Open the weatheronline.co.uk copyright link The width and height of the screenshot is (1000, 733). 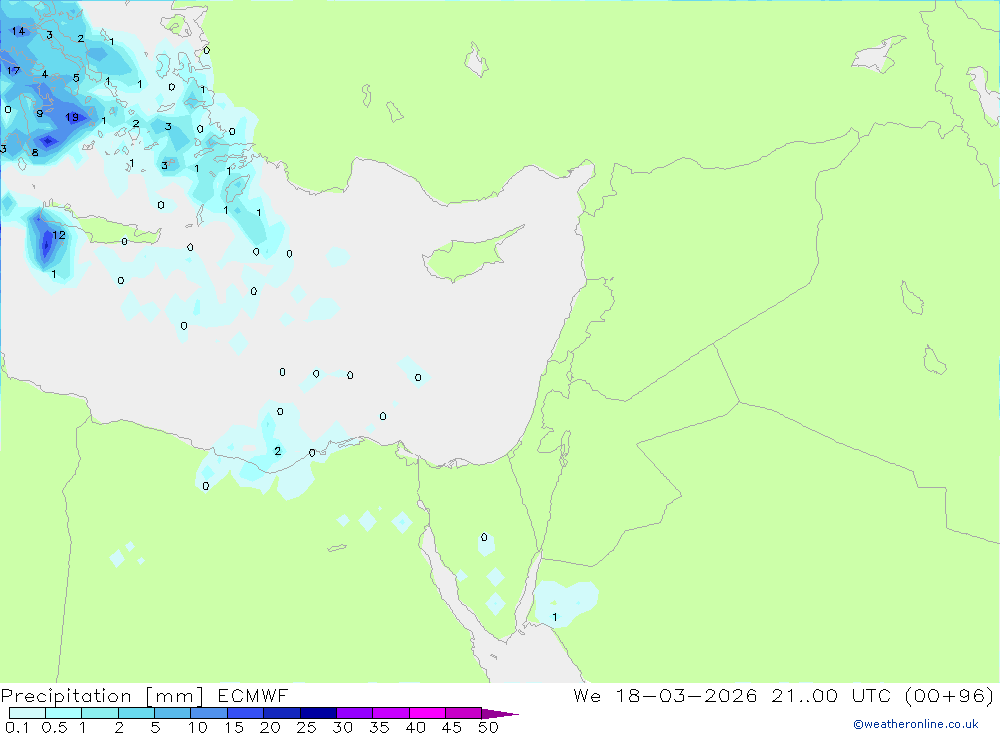click(915, 724)
